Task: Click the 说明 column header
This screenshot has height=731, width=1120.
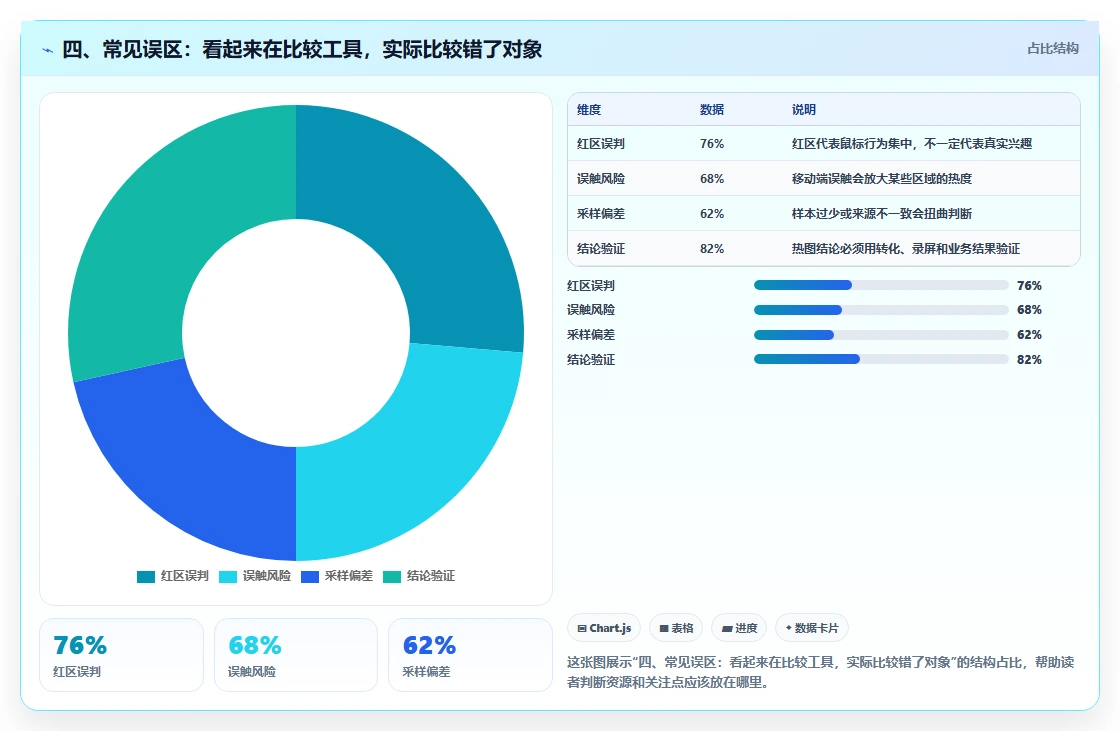Action: (x=804, y=109)
